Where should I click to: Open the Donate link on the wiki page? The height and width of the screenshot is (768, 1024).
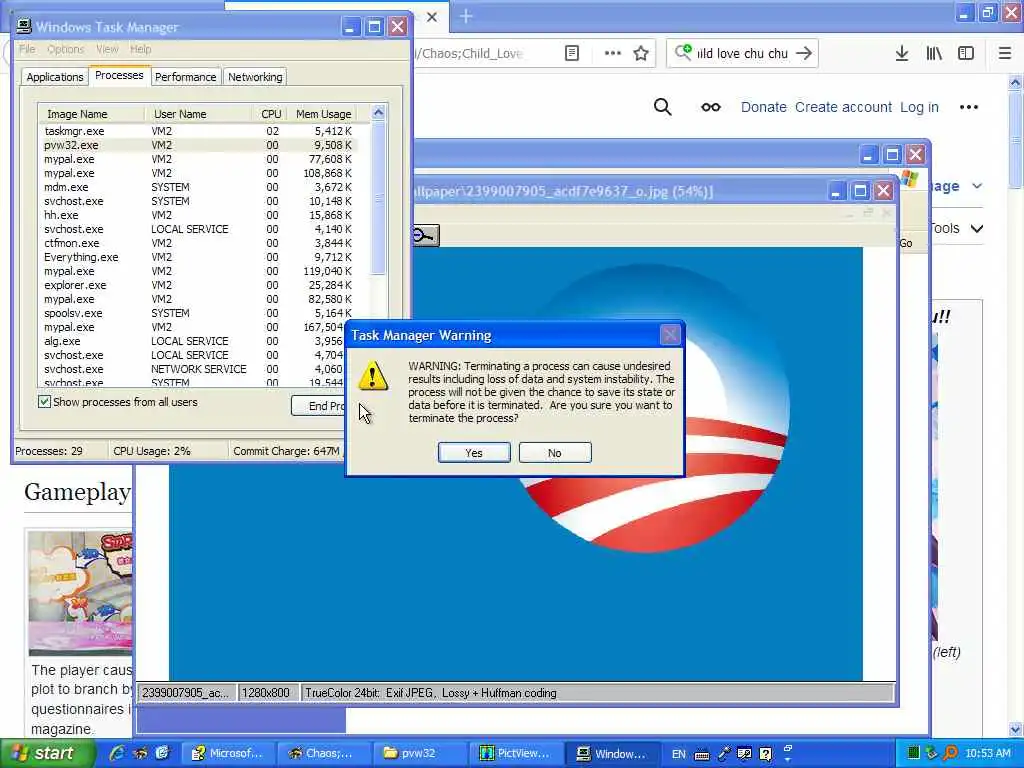click(x=763, y=107)
